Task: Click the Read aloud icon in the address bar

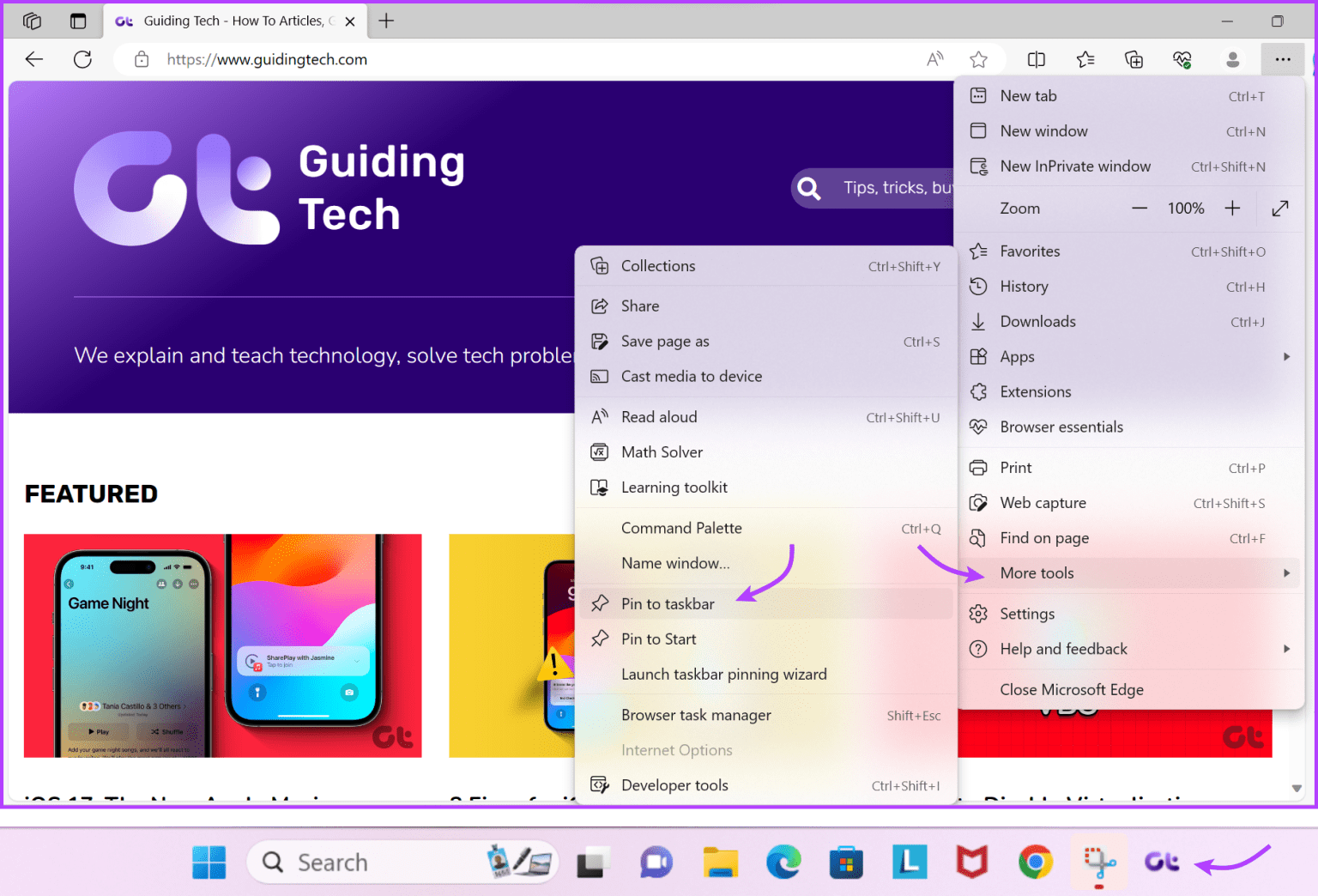Action: (934, 59)
